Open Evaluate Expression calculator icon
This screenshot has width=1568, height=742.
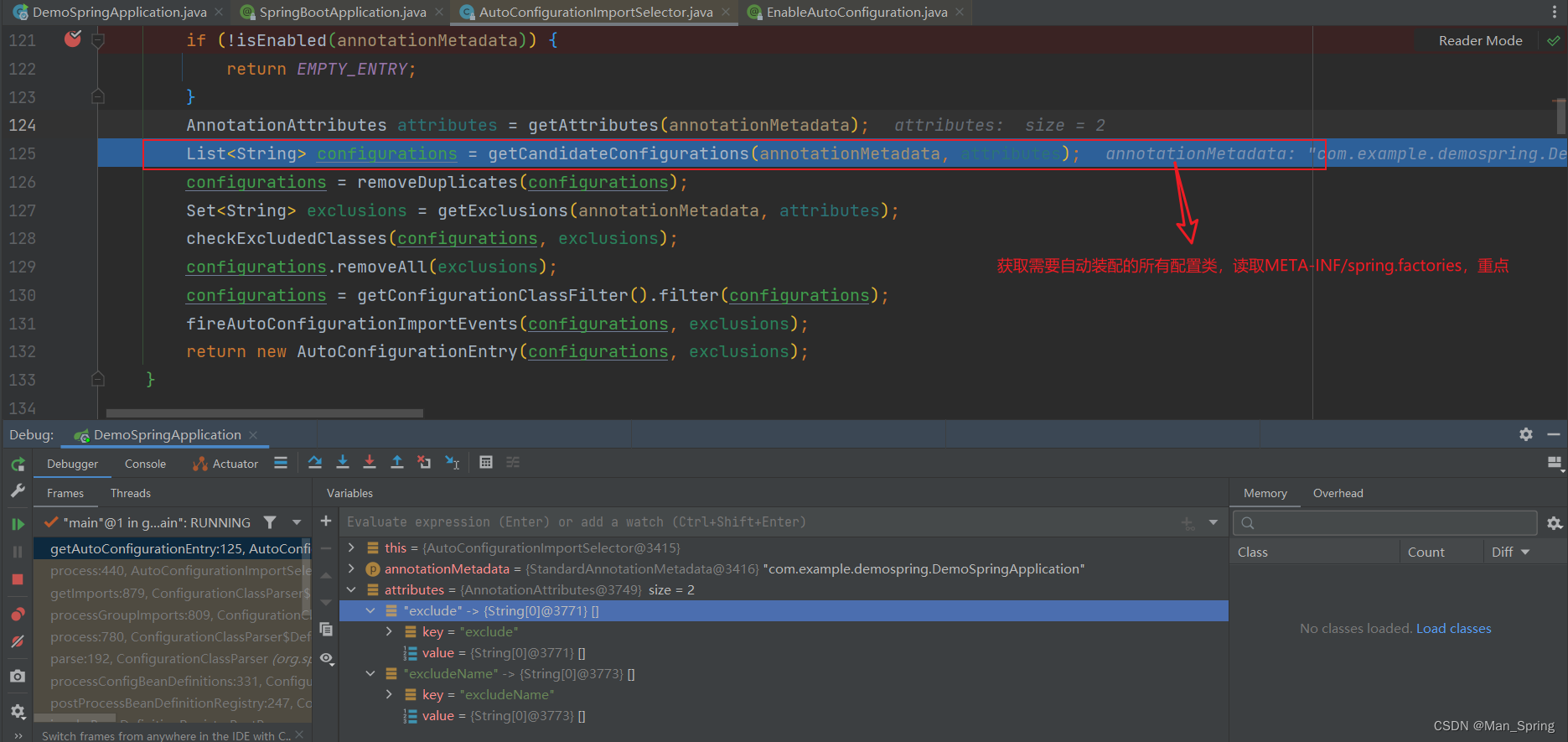pyautogui.click(x=486, y=463)
